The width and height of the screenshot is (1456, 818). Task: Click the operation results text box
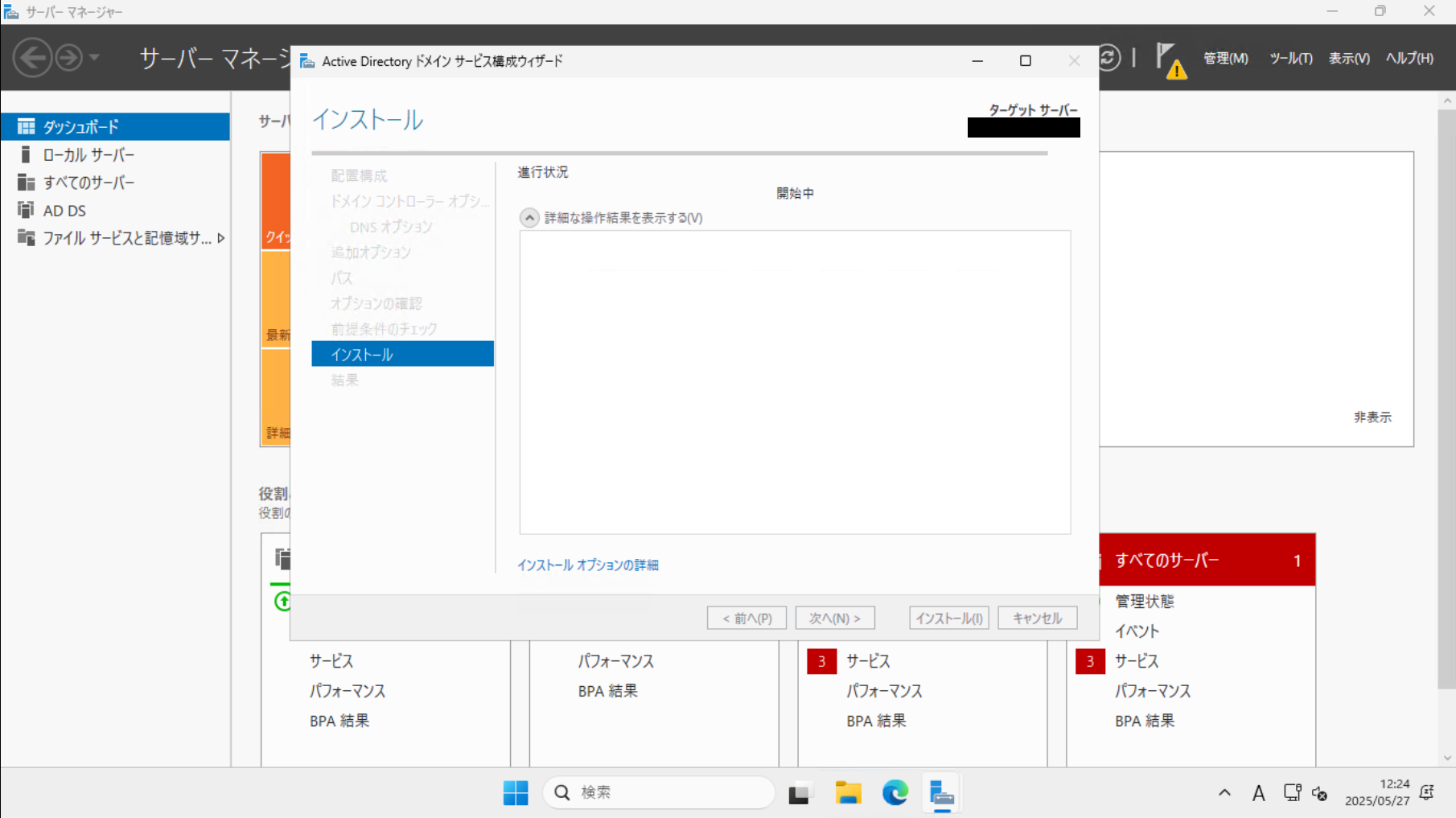click(x=795, y=382)
